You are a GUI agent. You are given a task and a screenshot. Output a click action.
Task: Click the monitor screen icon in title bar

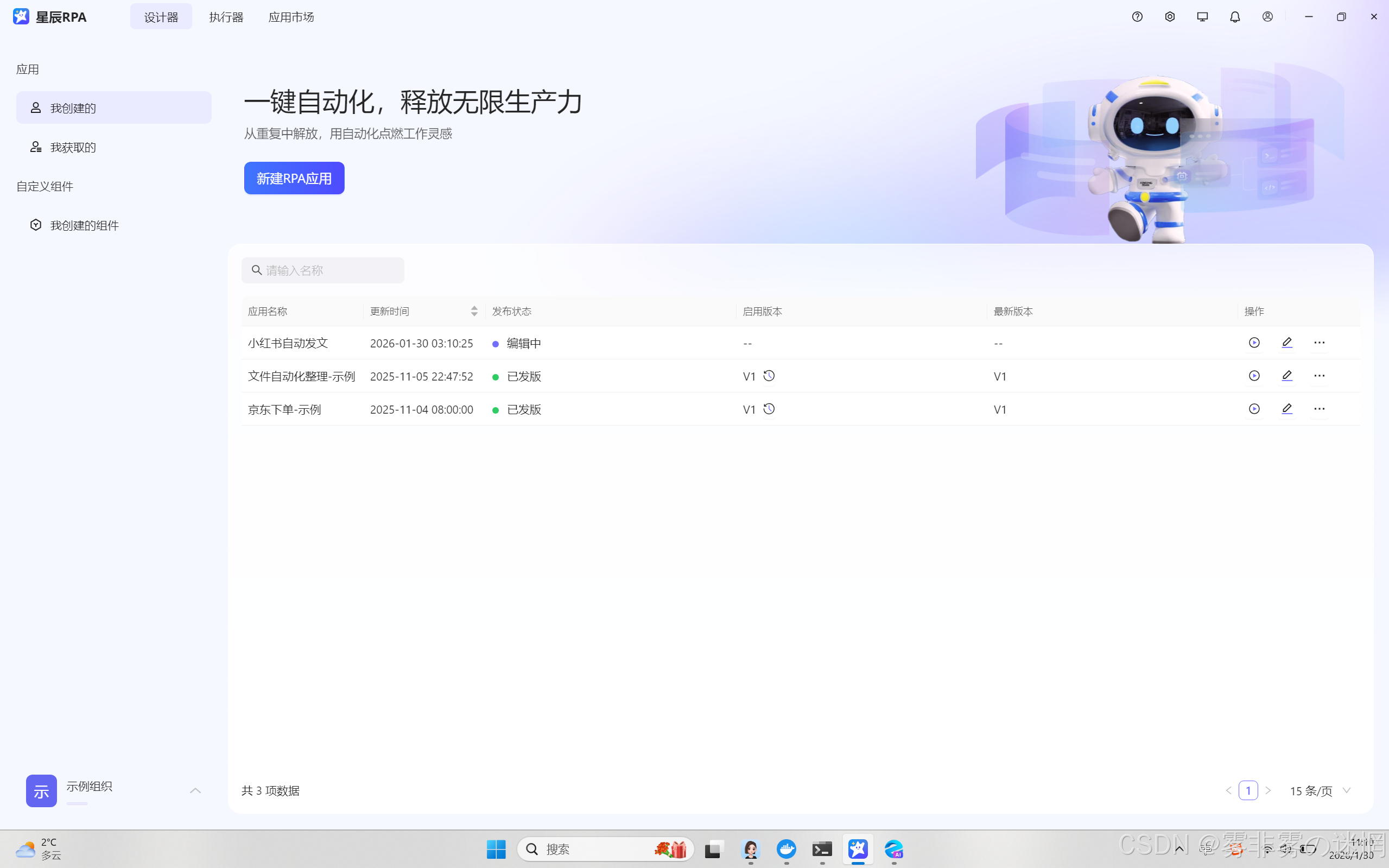[1202, 17]
